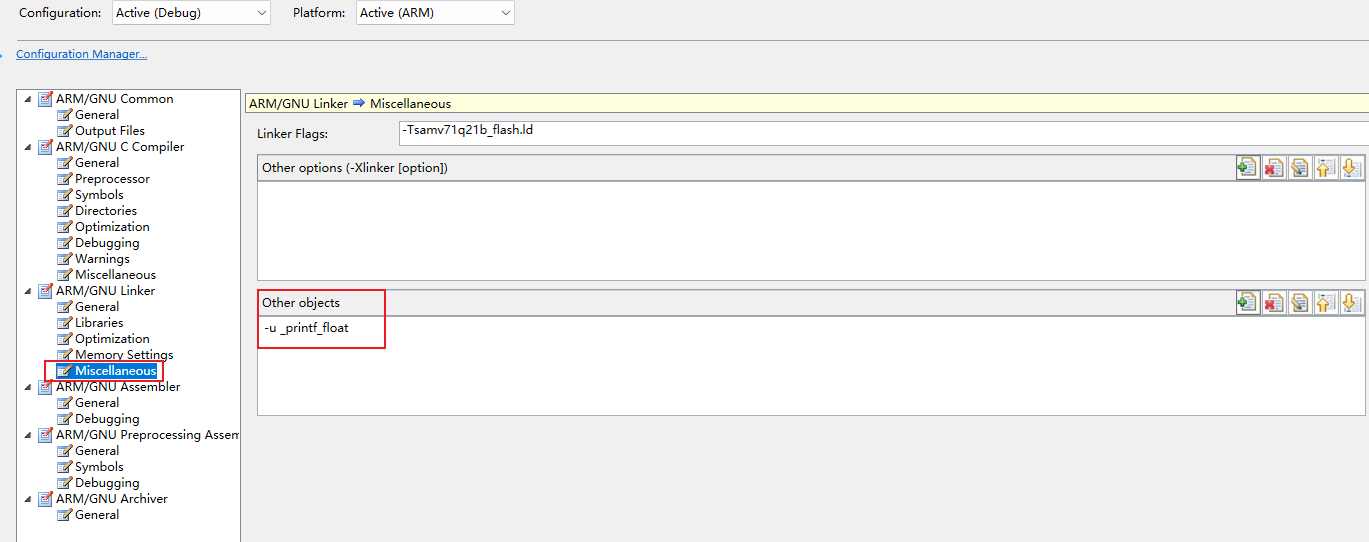Select Symbols under ARM/GNU C Compiler

click(99, 195)
